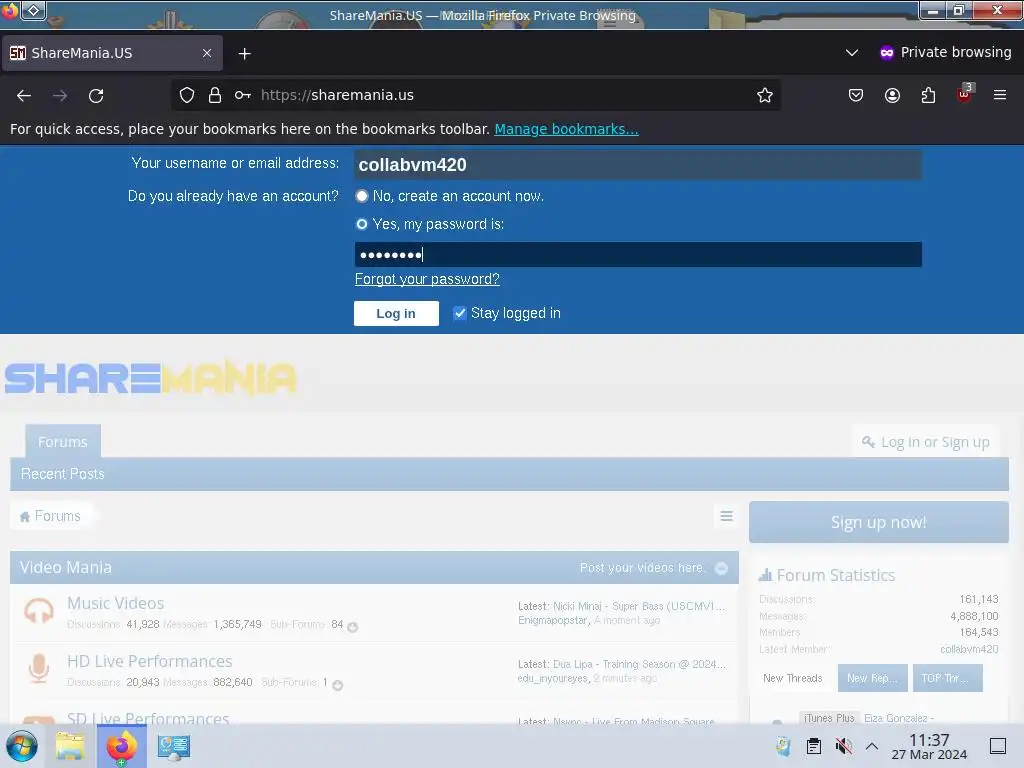Save the page to Pocket
This screenshot has width=1024, height=768.
856,95
